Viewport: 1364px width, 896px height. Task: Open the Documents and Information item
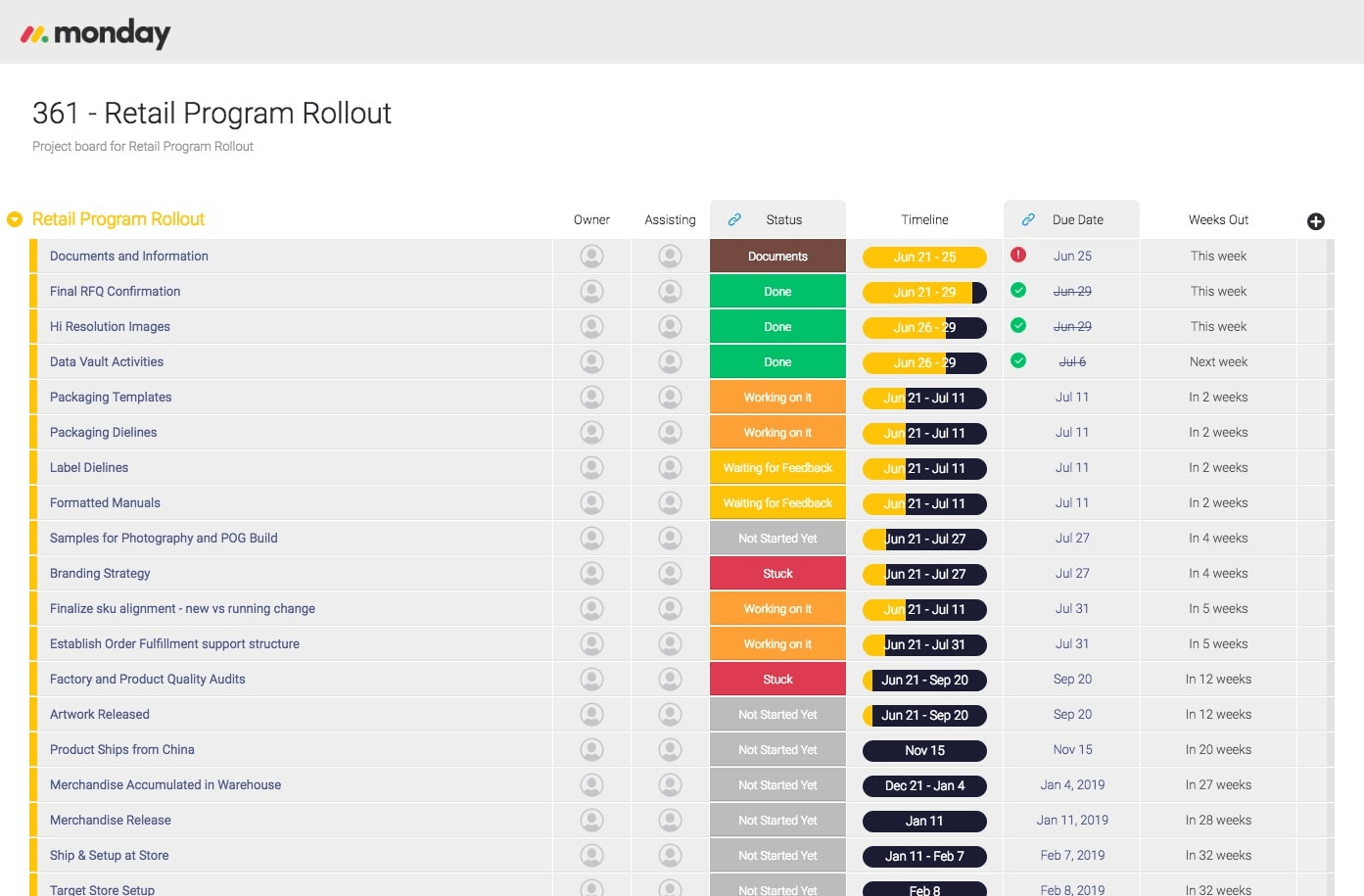129,256
